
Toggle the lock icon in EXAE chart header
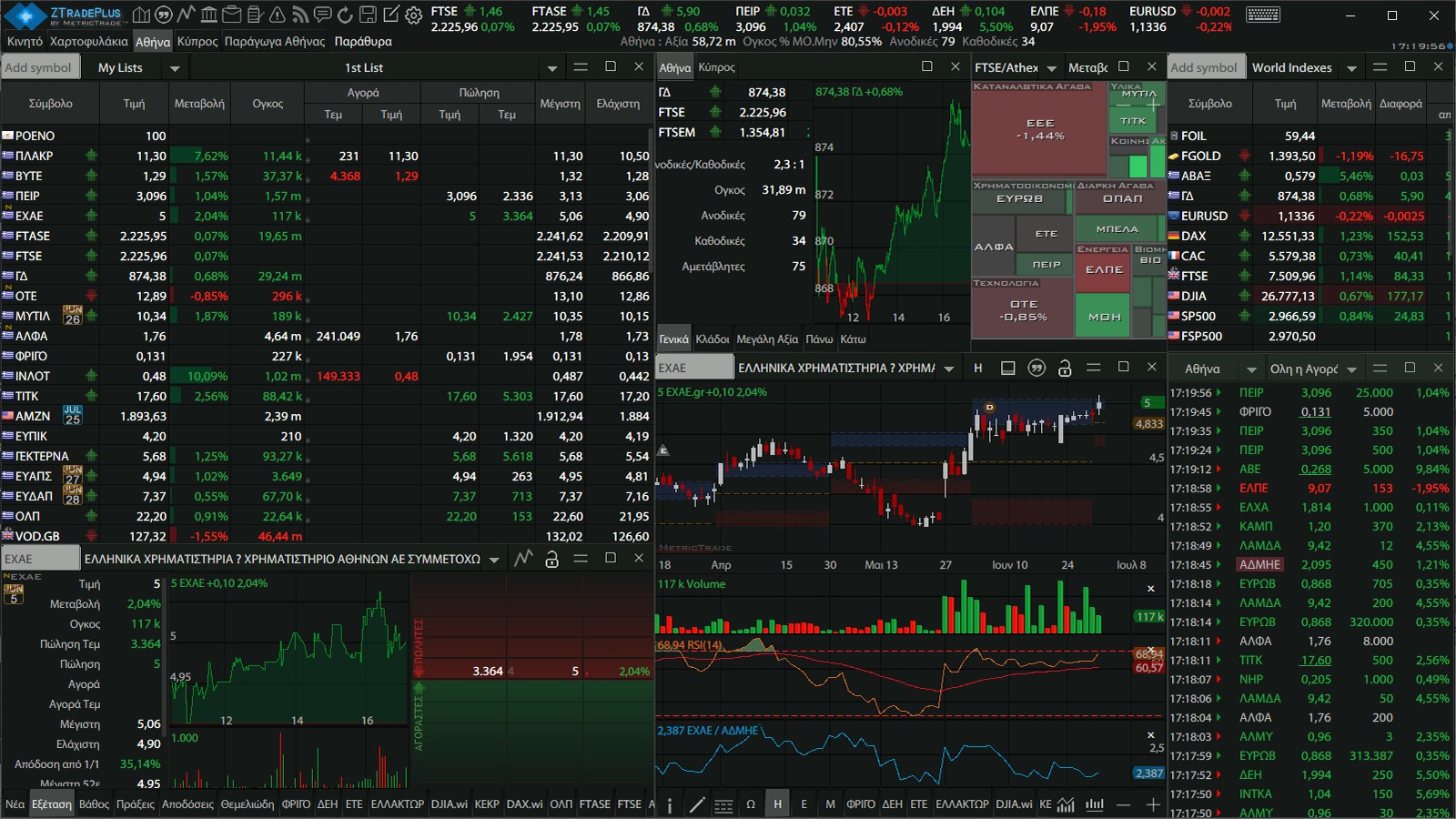(x=1065, y=368)
